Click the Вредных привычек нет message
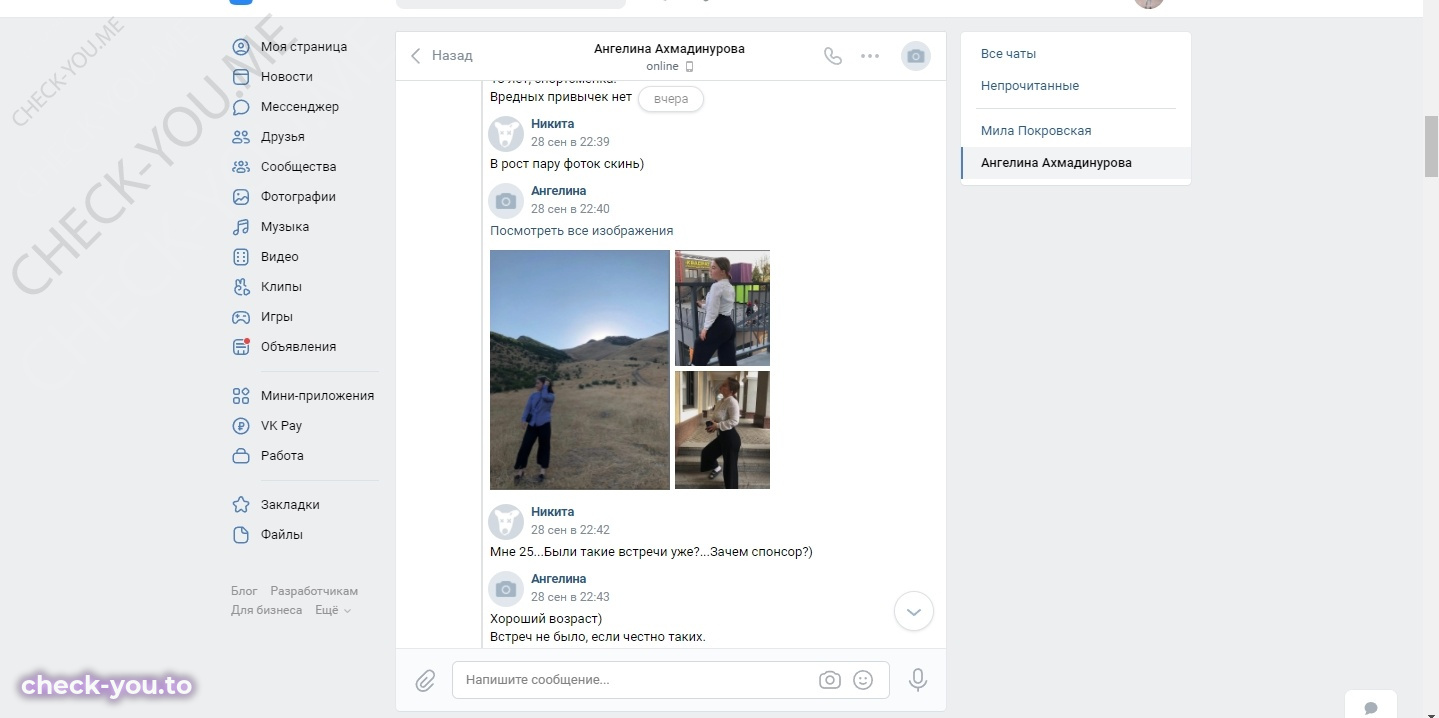The height and width of the screenshot is (718, 1439). tap(561, 97)
